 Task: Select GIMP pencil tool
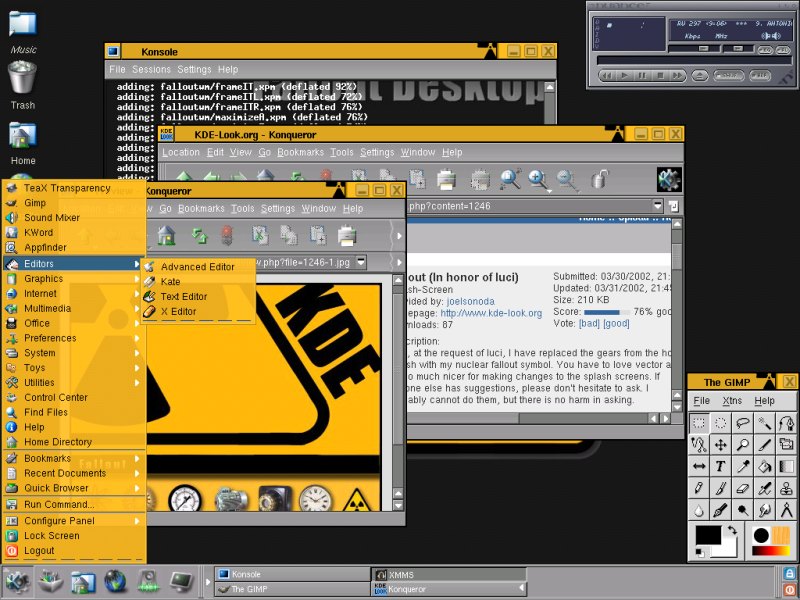coord(698,488)
